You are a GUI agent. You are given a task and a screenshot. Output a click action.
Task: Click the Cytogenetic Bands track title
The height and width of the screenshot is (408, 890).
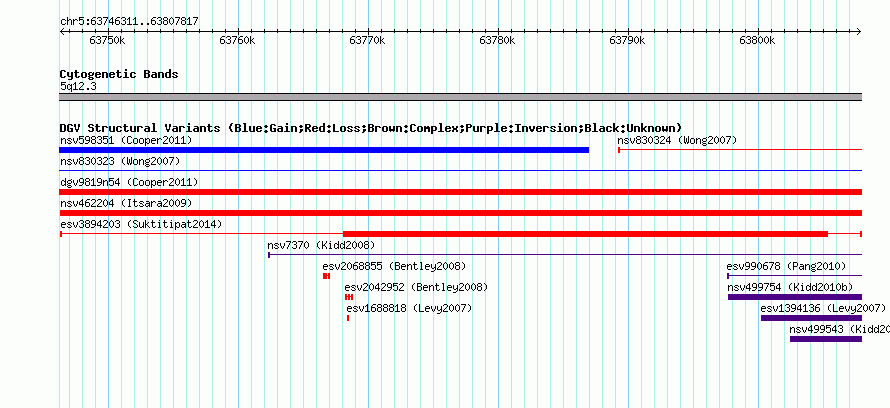119,74
